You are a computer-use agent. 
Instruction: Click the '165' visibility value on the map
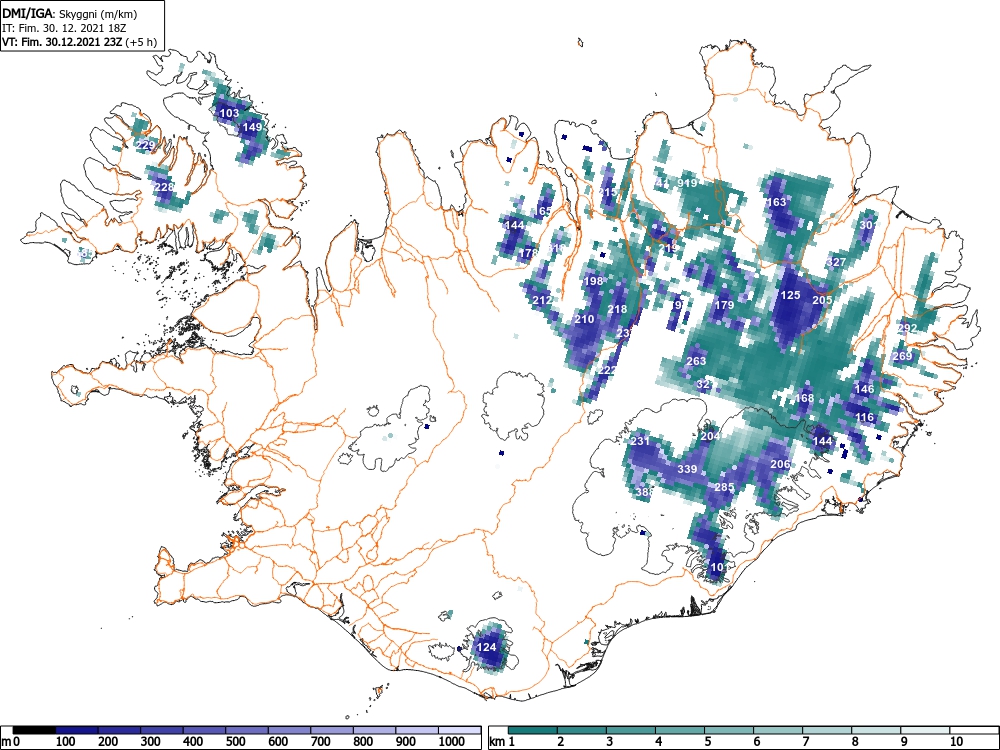click(x=544, y=211)
